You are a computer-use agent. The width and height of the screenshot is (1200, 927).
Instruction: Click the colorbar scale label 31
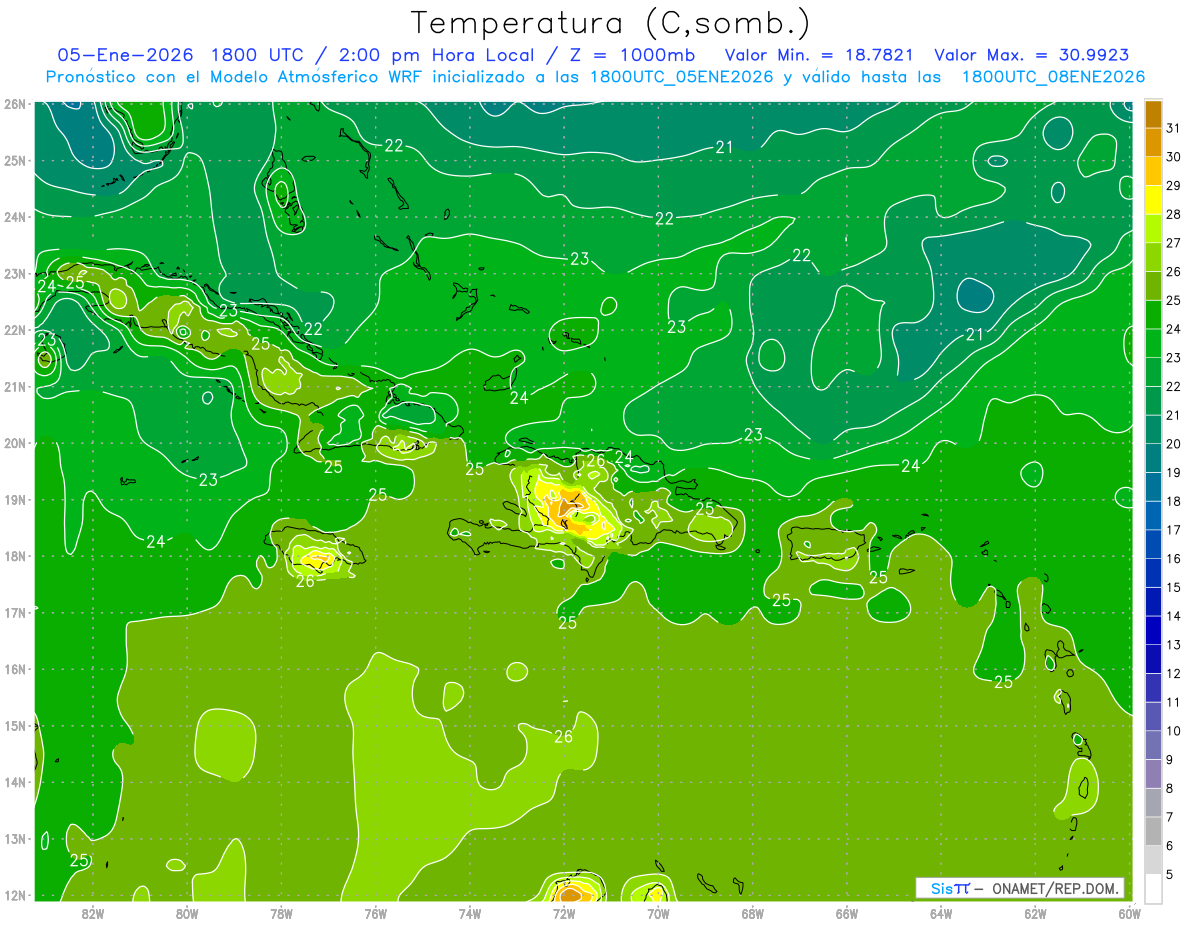1174,128
